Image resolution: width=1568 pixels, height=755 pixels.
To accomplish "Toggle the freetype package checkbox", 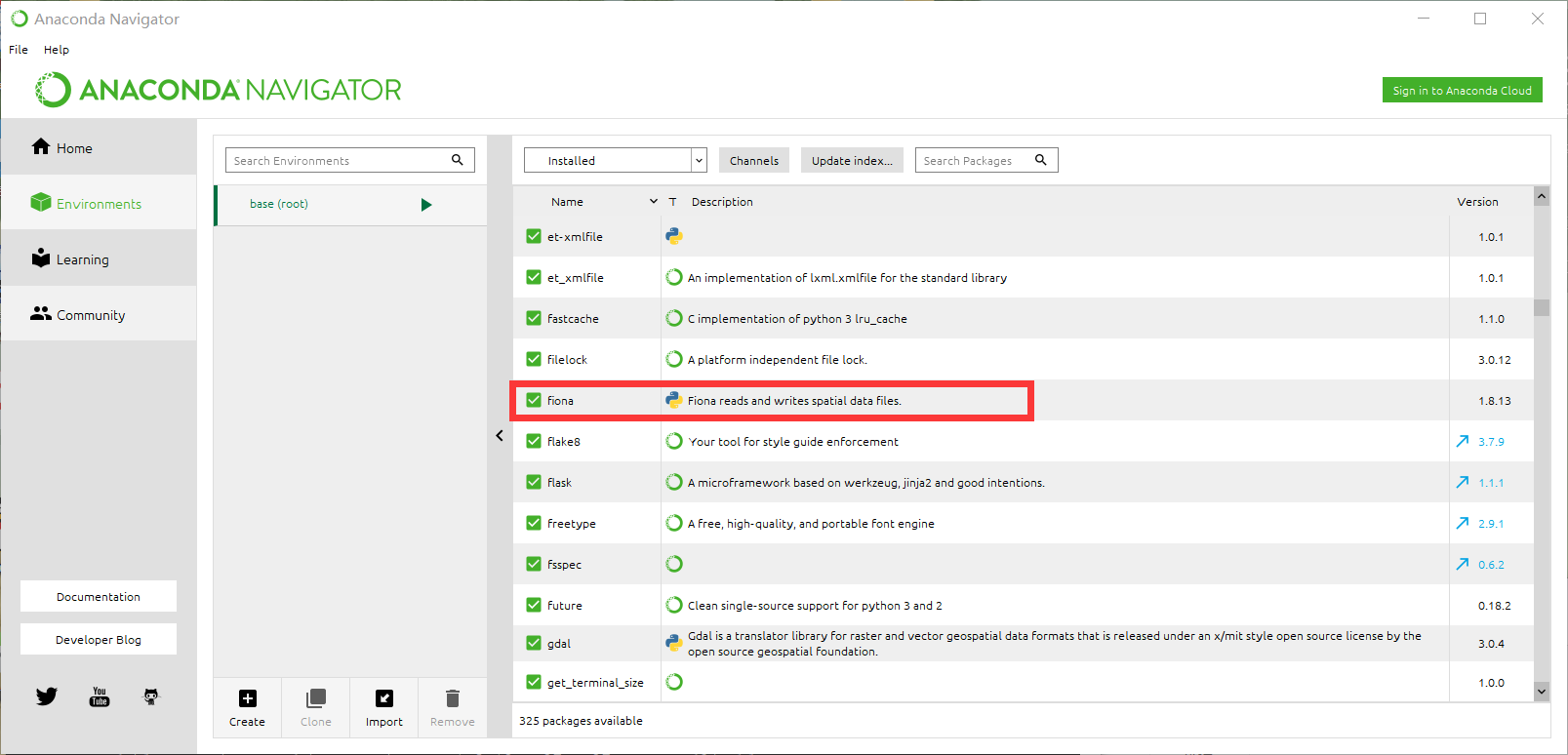I will tap(534, 523).
